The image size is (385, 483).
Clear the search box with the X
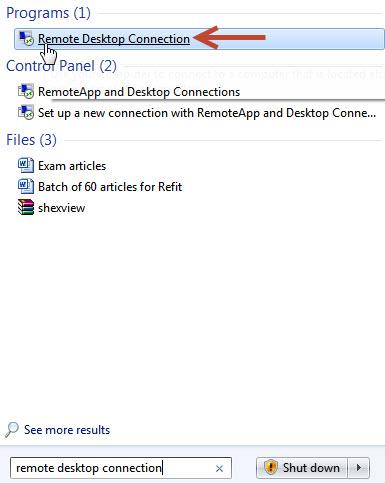[219, 469]
